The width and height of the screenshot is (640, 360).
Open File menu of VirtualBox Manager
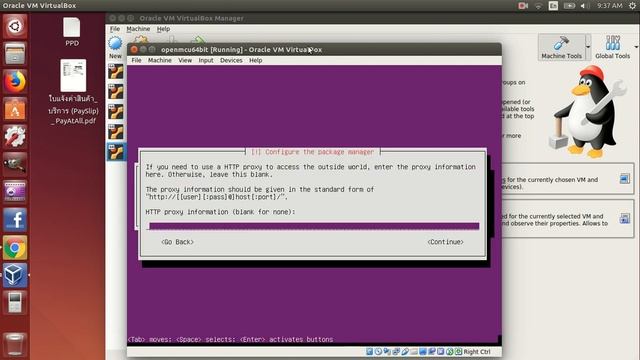pos(115,29)
